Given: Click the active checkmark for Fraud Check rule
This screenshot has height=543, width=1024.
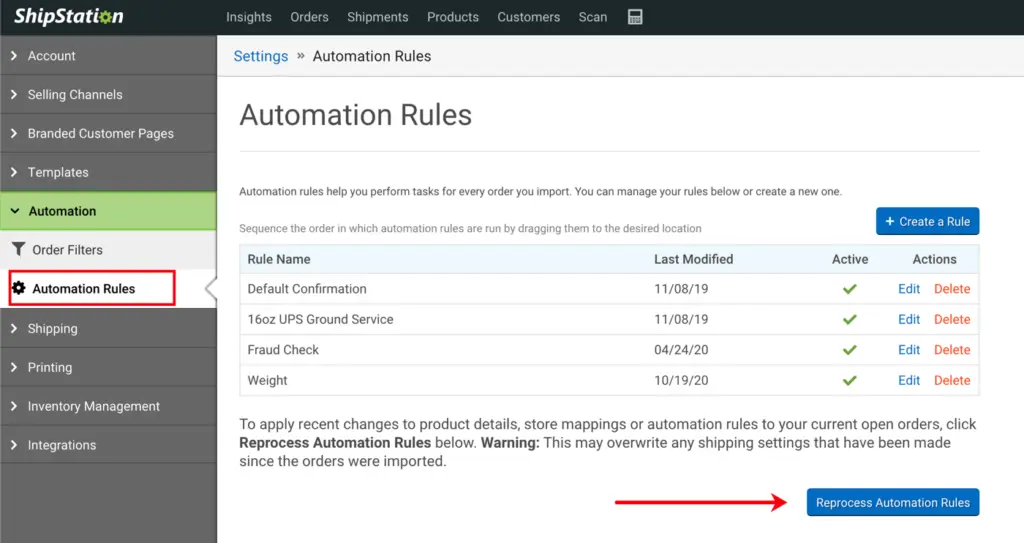Looking at the screenshot, I should 850,350.
